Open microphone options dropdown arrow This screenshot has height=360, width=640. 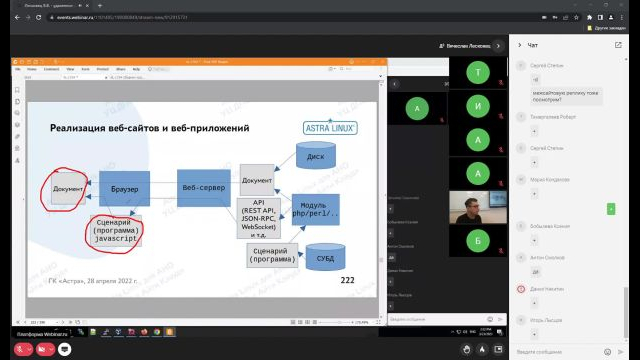point(29,349)
